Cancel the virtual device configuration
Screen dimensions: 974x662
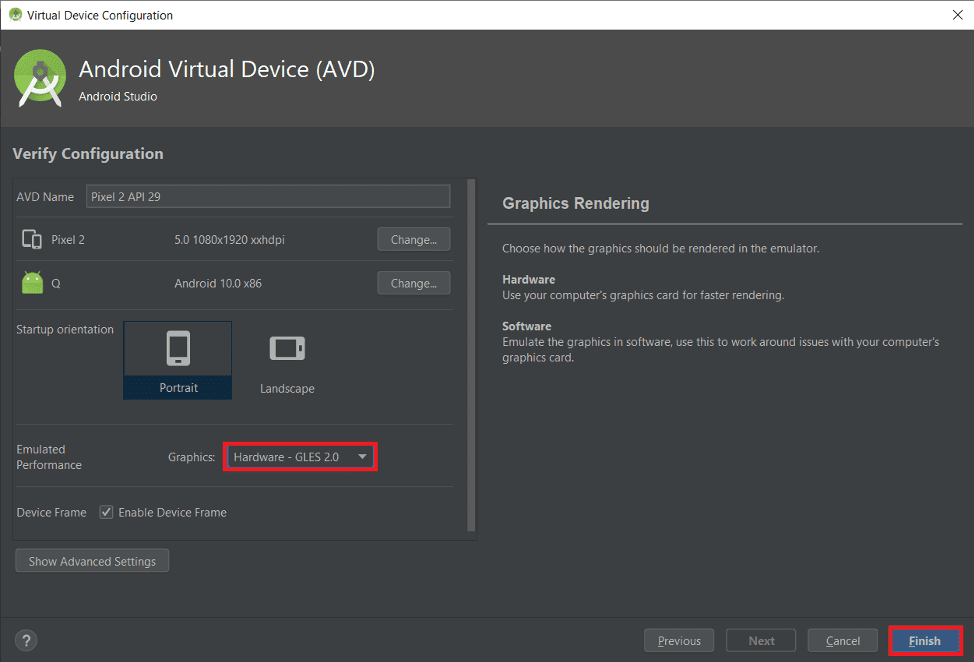pyautogui.click(x=842, y=640)
